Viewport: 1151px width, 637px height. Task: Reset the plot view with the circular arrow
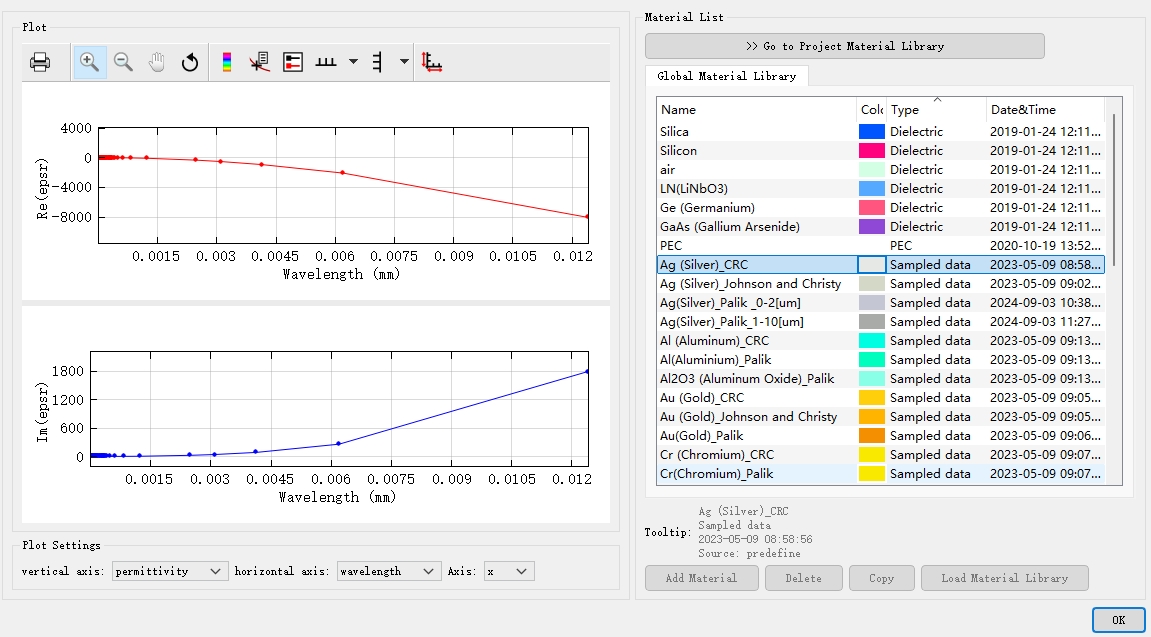coord(189,62)
